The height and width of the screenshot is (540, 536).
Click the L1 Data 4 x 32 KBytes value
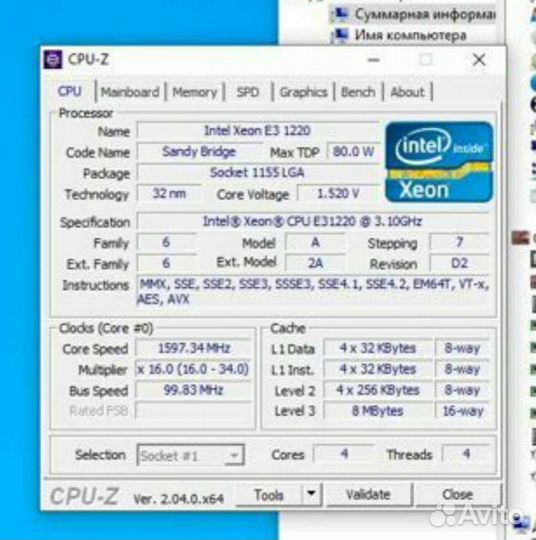tap(378, 348)
